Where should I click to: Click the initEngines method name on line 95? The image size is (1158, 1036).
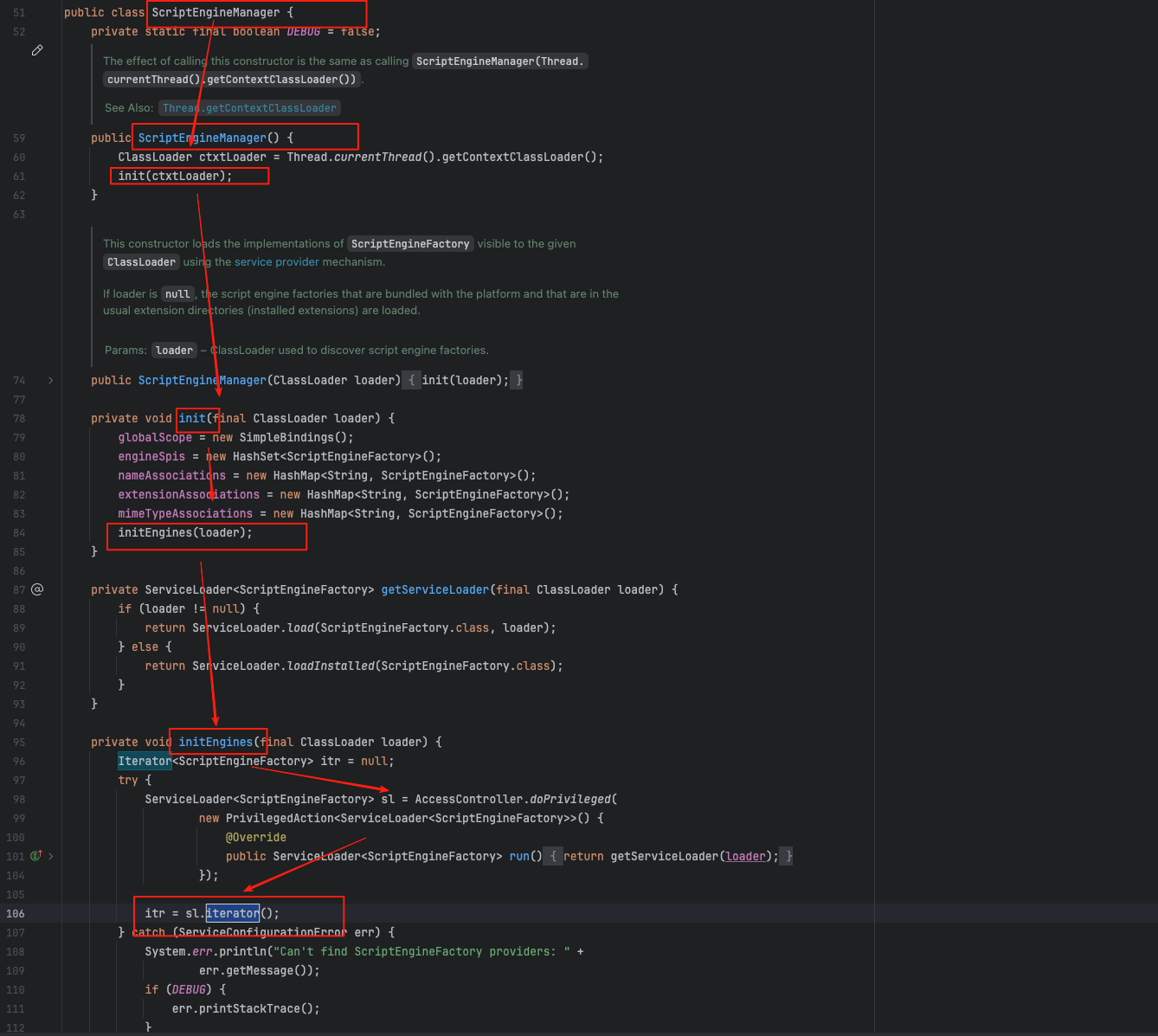215,742
